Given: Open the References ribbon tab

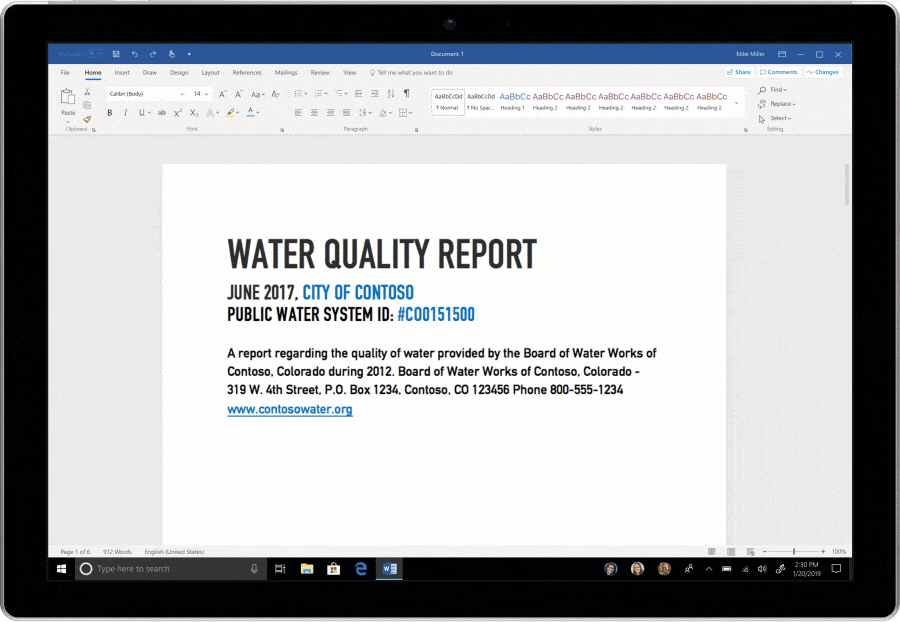Looking at the screenshot, I should (247, 73).
